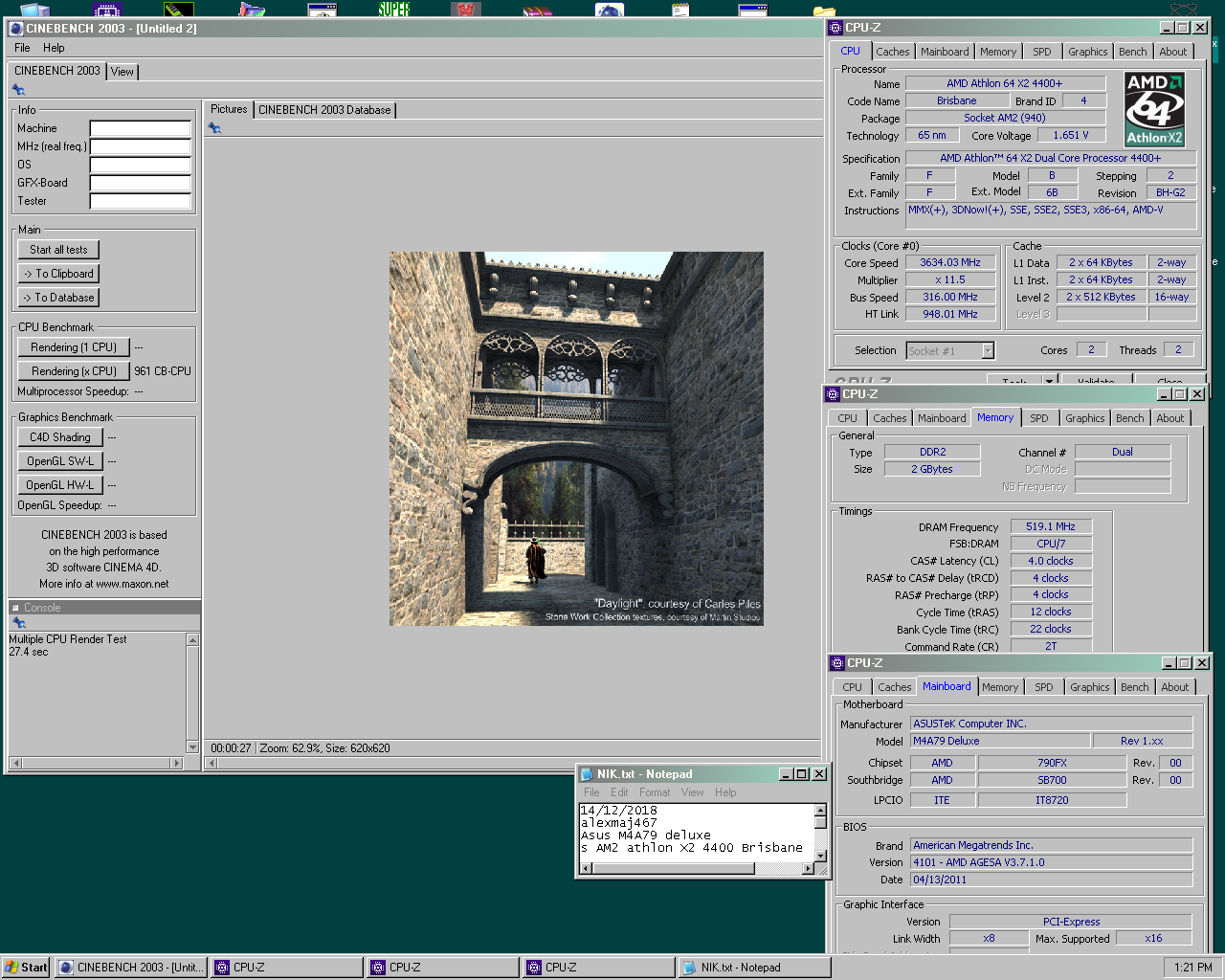The width and height of the screenshot is (1225, 980).
Task: Click the CINEBENCH 2003 title bar icon
Action: 15,28
